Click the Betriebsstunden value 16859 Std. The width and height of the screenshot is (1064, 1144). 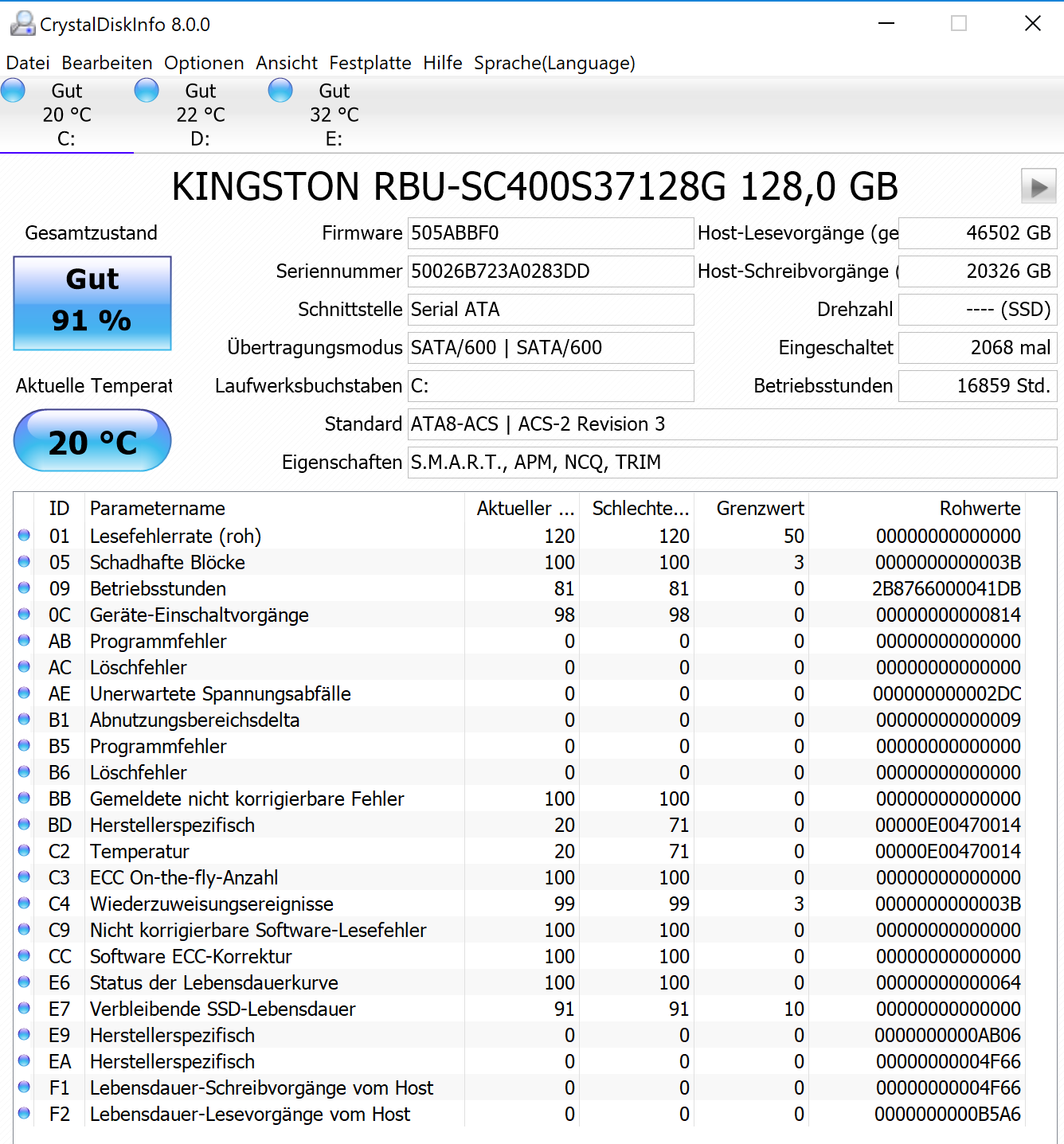pyautogui.click(x=977, y=386)
